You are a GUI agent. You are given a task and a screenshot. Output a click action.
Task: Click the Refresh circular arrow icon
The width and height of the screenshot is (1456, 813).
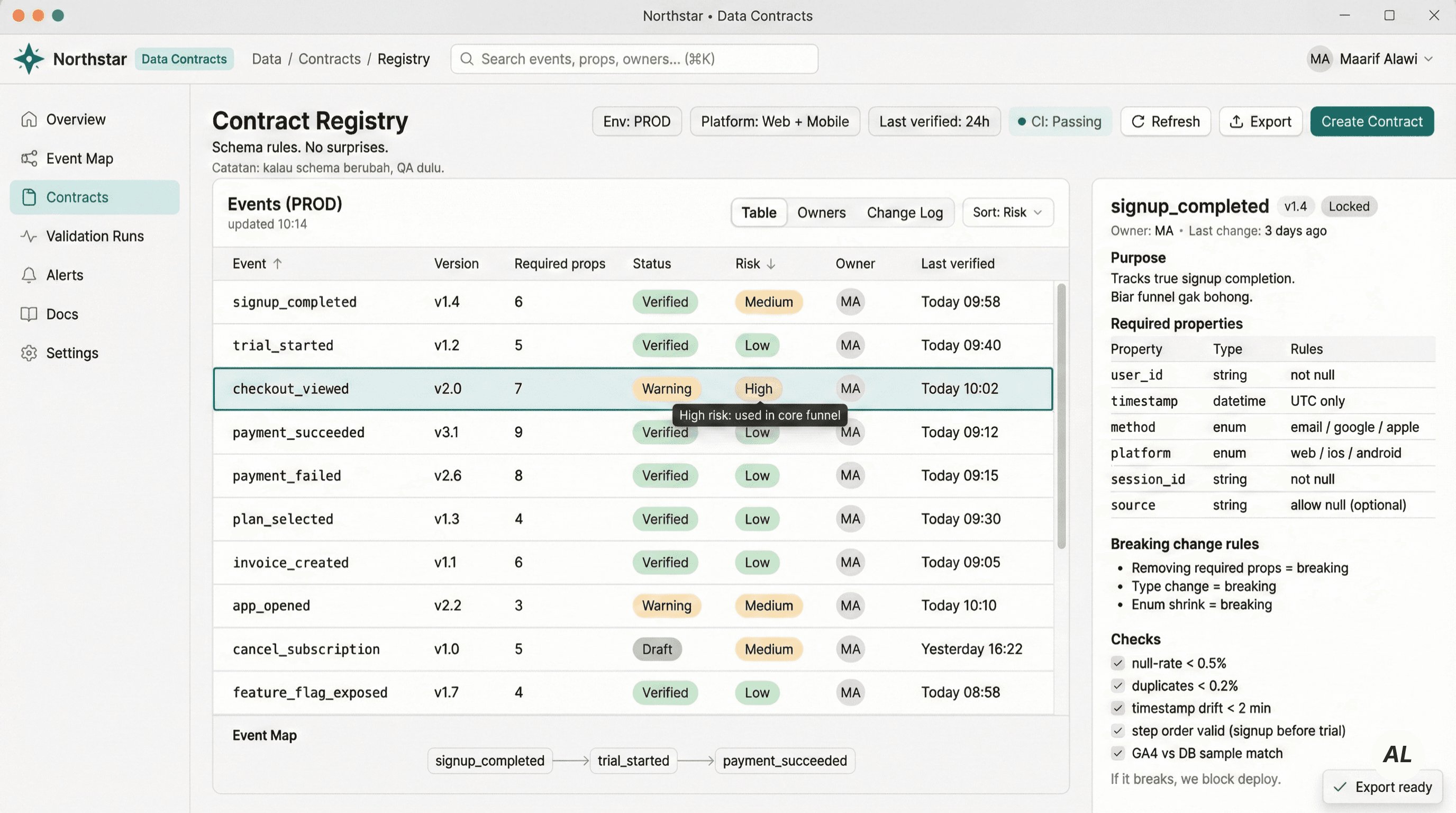(1138, 122)
